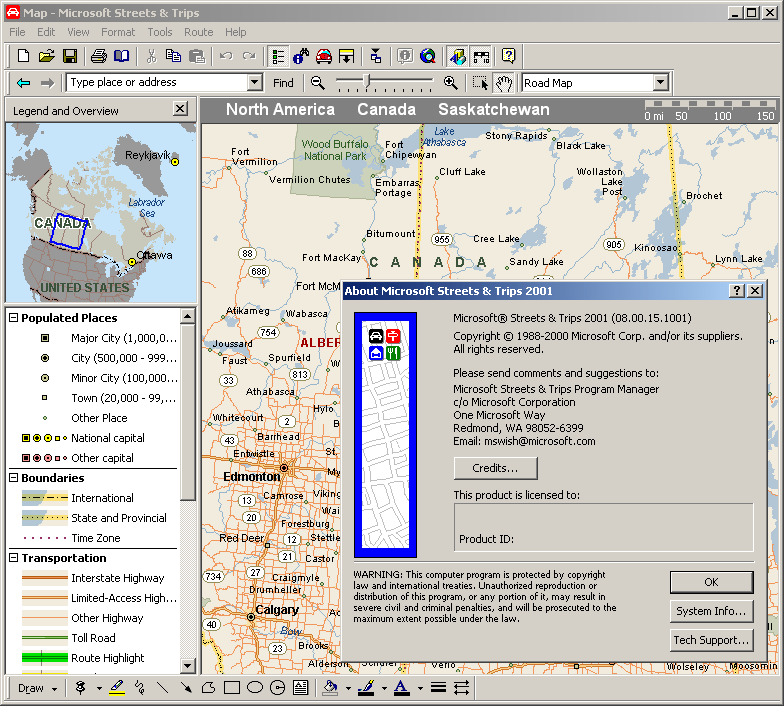Open the Font Color dropdown arrow
Image resolution: width=784 pixels, height=706 pixels.
pos(420,688)
